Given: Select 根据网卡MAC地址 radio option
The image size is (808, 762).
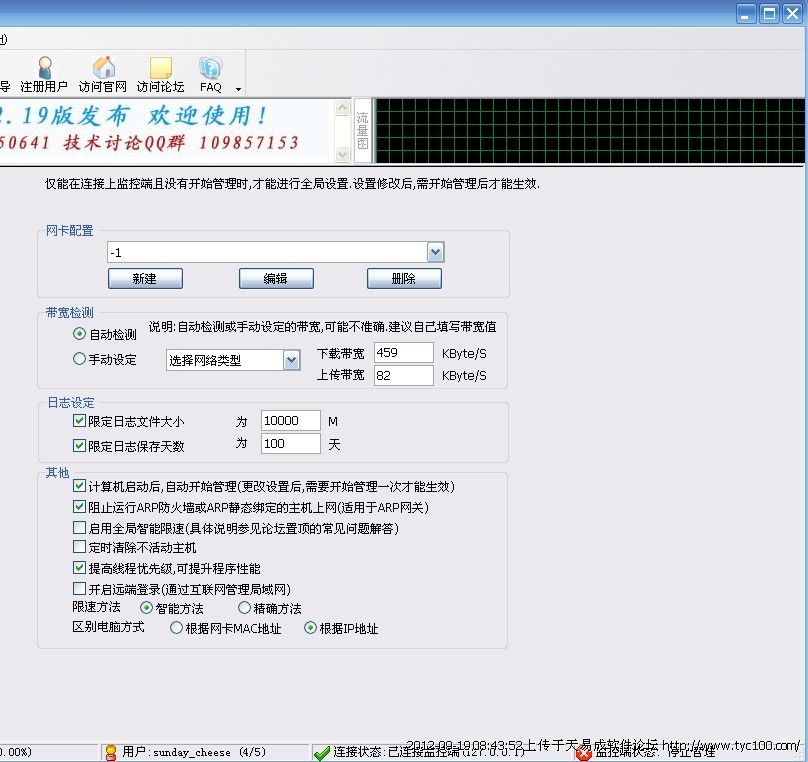Looking at the screenshot, I should (176, 629).
